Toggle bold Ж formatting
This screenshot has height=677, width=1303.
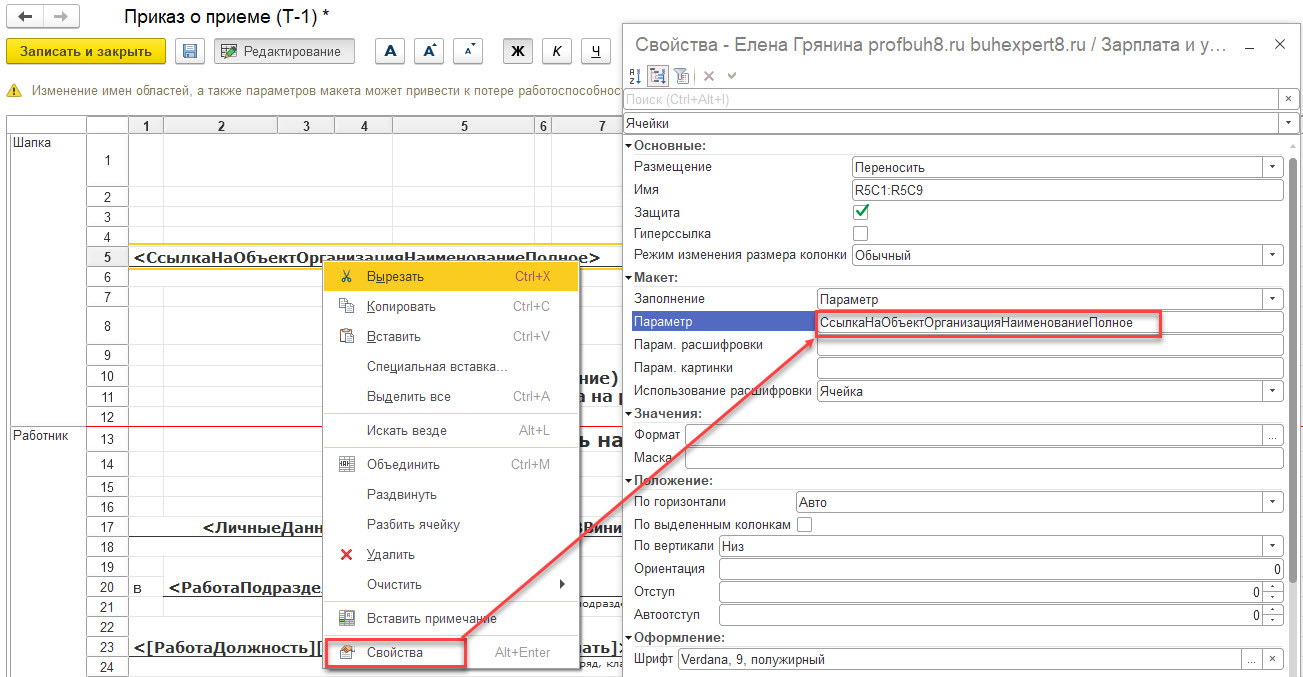click(x=518, y=51)
